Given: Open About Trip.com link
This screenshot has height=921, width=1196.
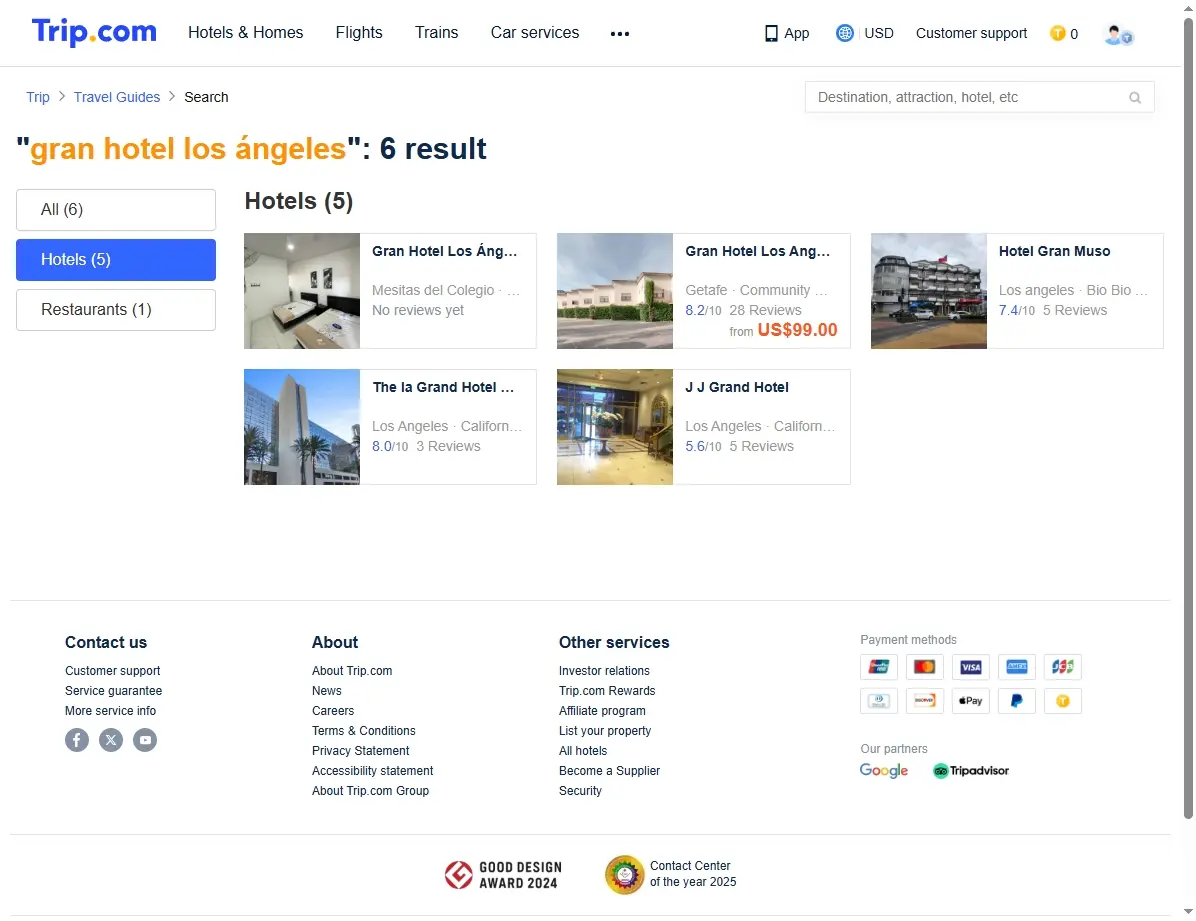Looking at the screenshot, I should [352, 671].
